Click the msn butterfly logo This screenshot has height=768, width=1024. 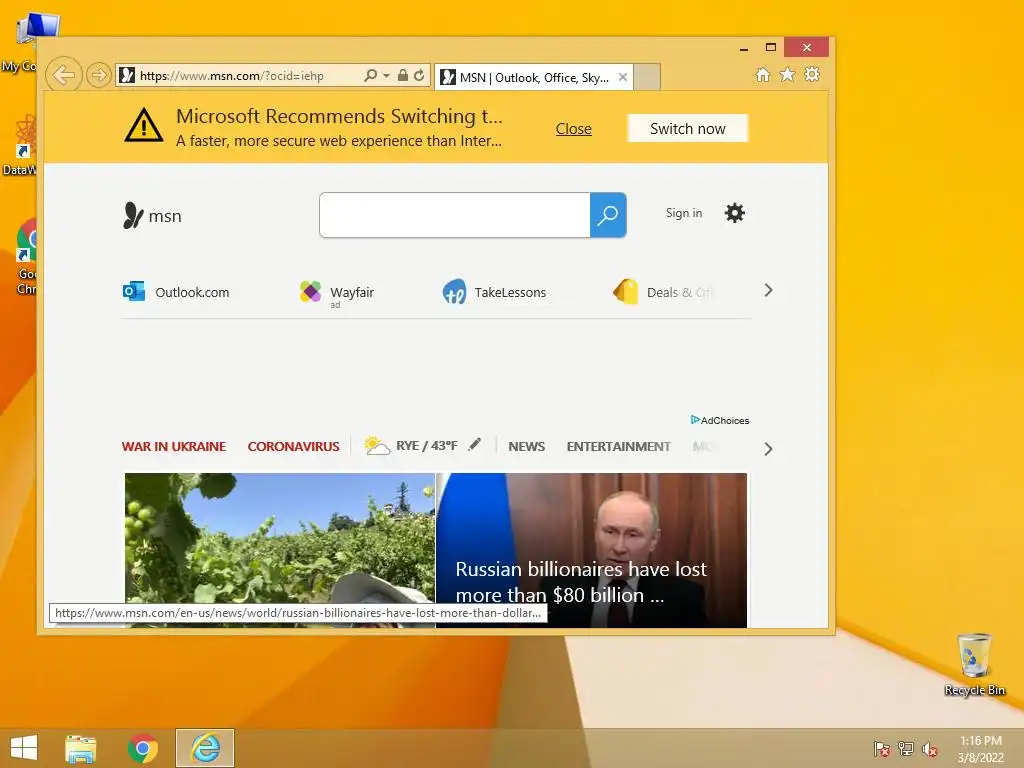click(152, 216)
